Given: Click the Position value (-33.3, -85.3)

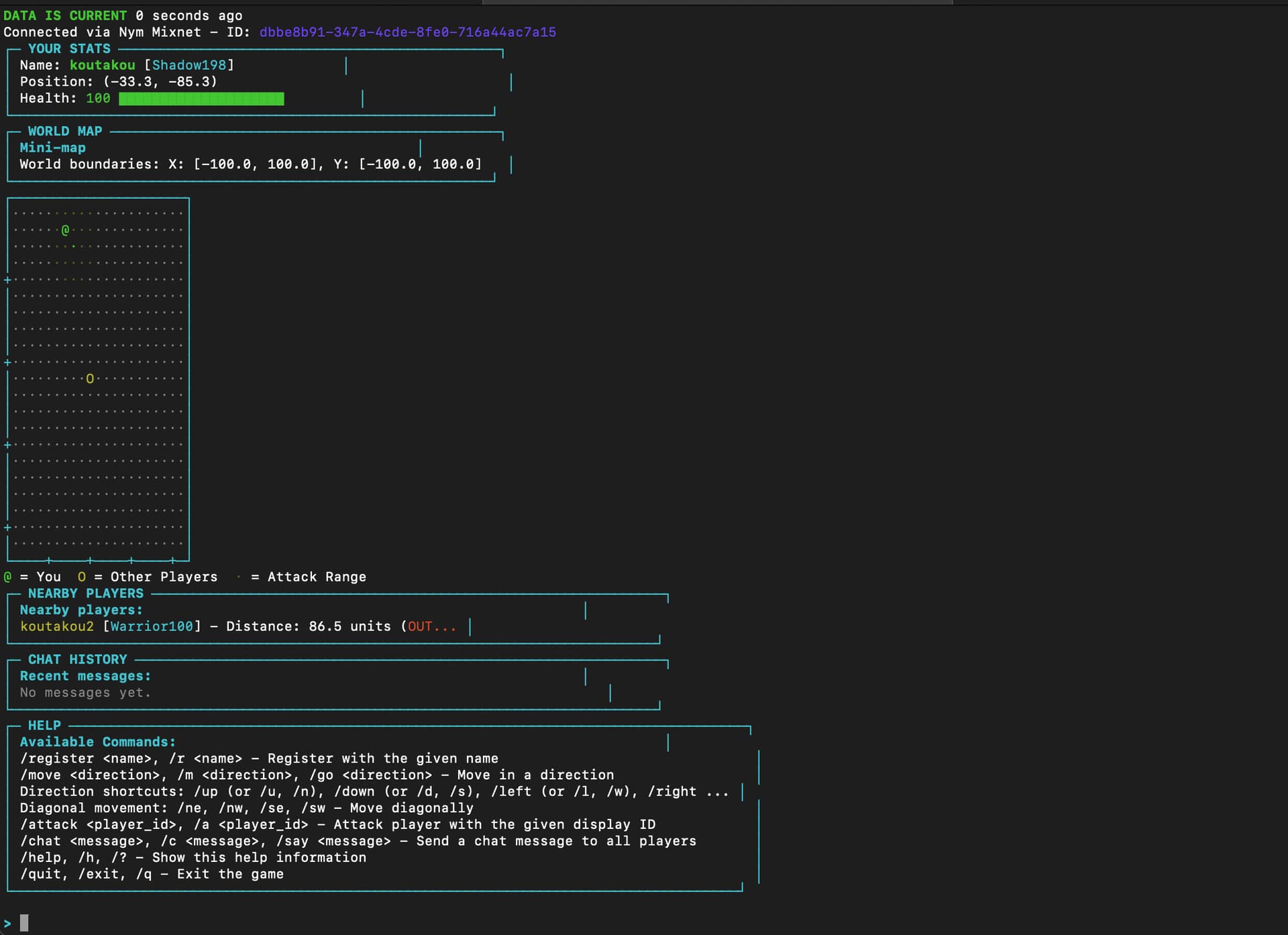Looking at the screenshot, I should point(160,82).
